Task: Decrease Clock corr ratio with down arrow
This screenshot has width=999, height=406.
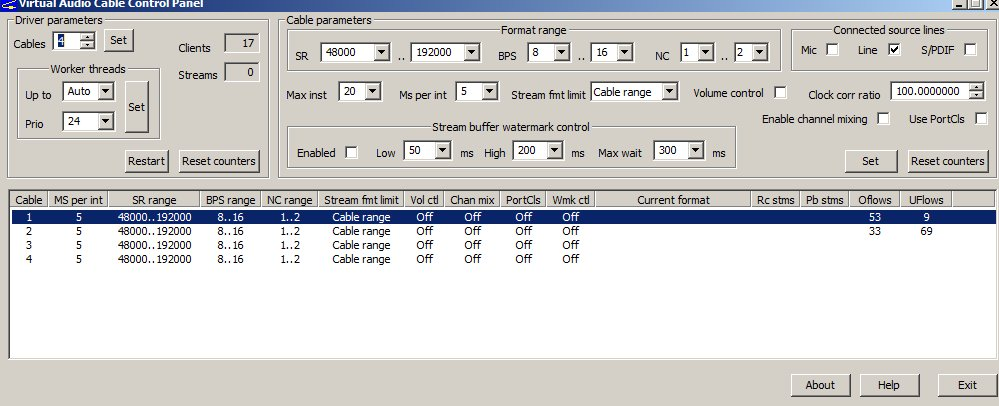Action: (x=976, y=96)
